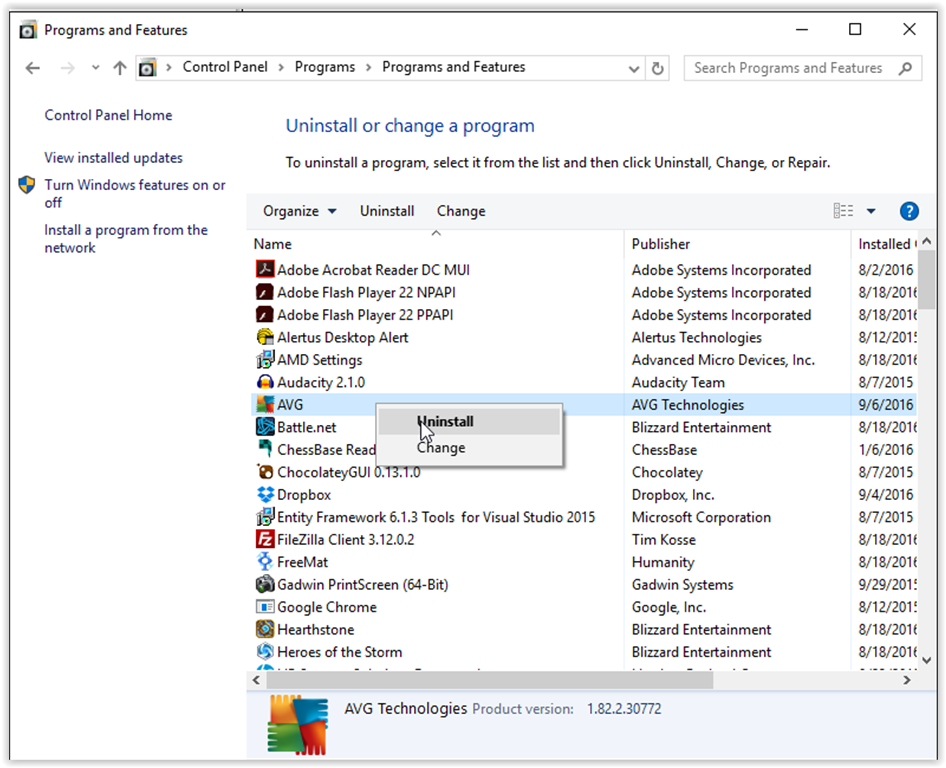Select the Battle.net icon
The height and width of the screenshot is (768, 946).
tap(265, 427)
